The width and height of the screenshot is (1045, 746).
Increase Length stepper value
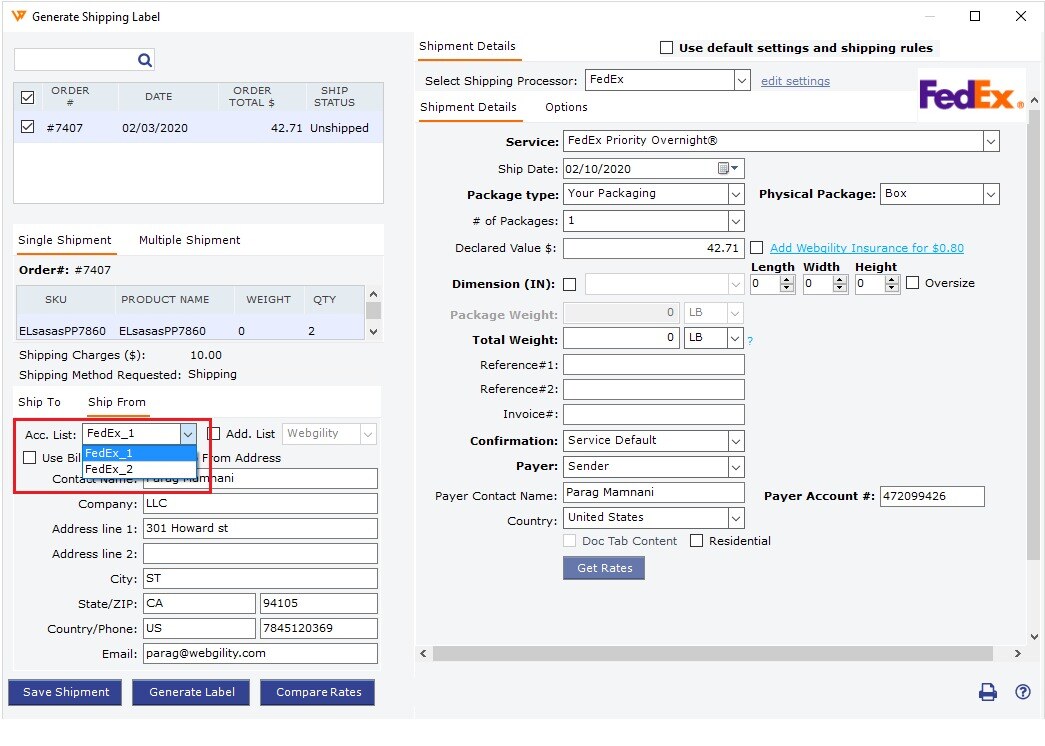(x=787, y=279)
